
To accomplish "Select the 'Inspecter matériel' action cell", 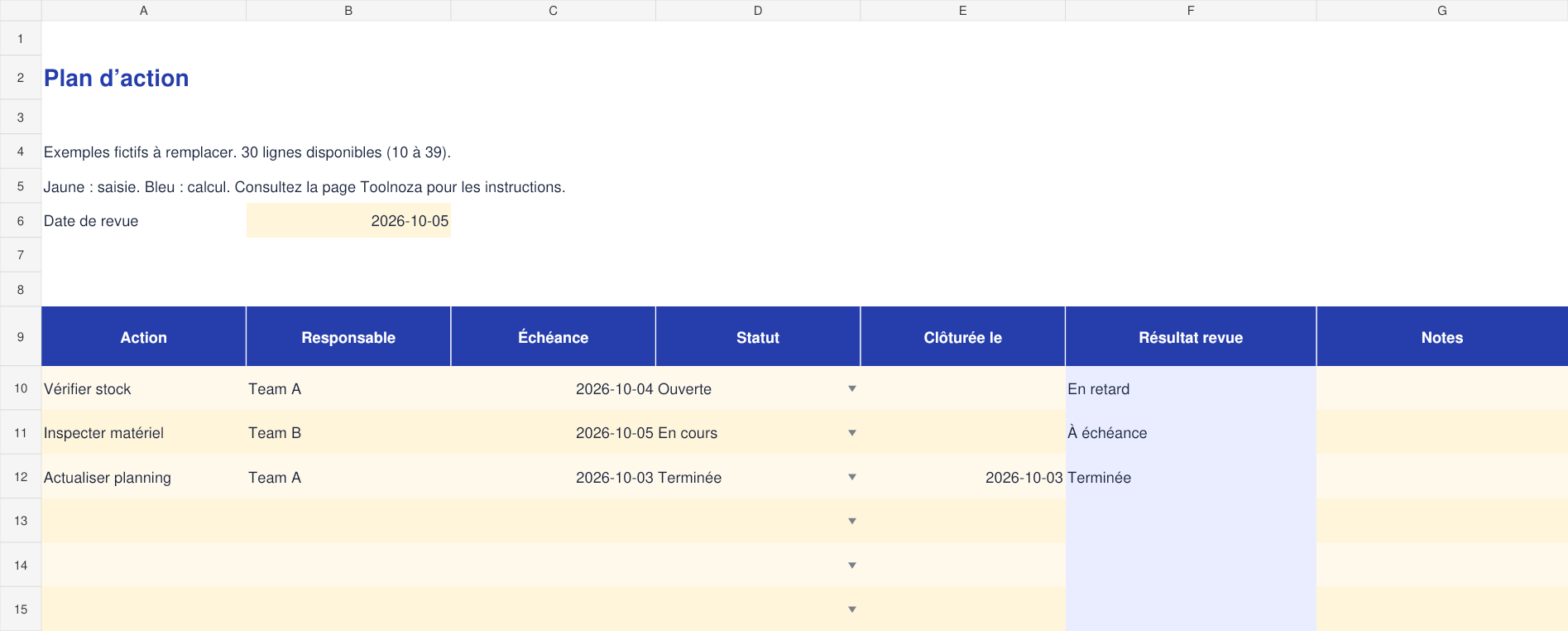I will [144, 432].
